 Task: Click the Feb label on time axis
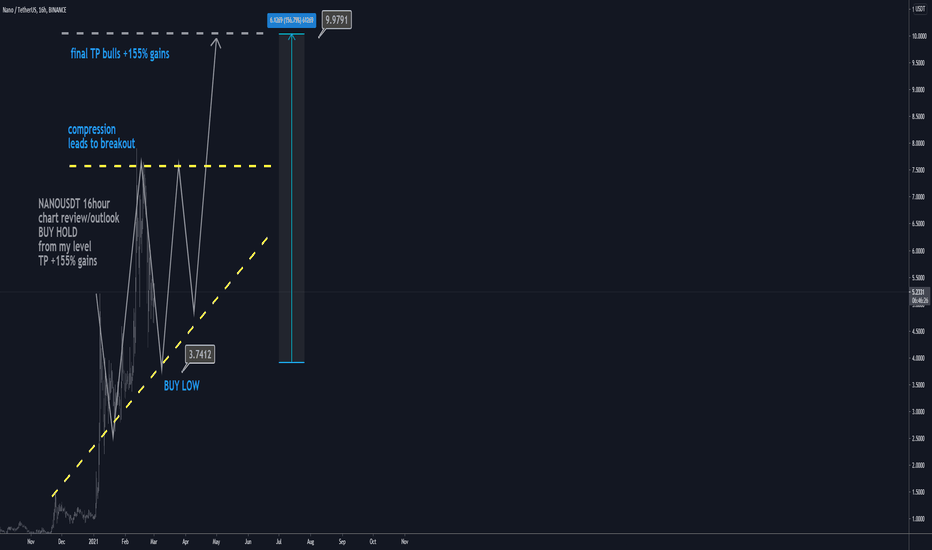click(125, 542)
